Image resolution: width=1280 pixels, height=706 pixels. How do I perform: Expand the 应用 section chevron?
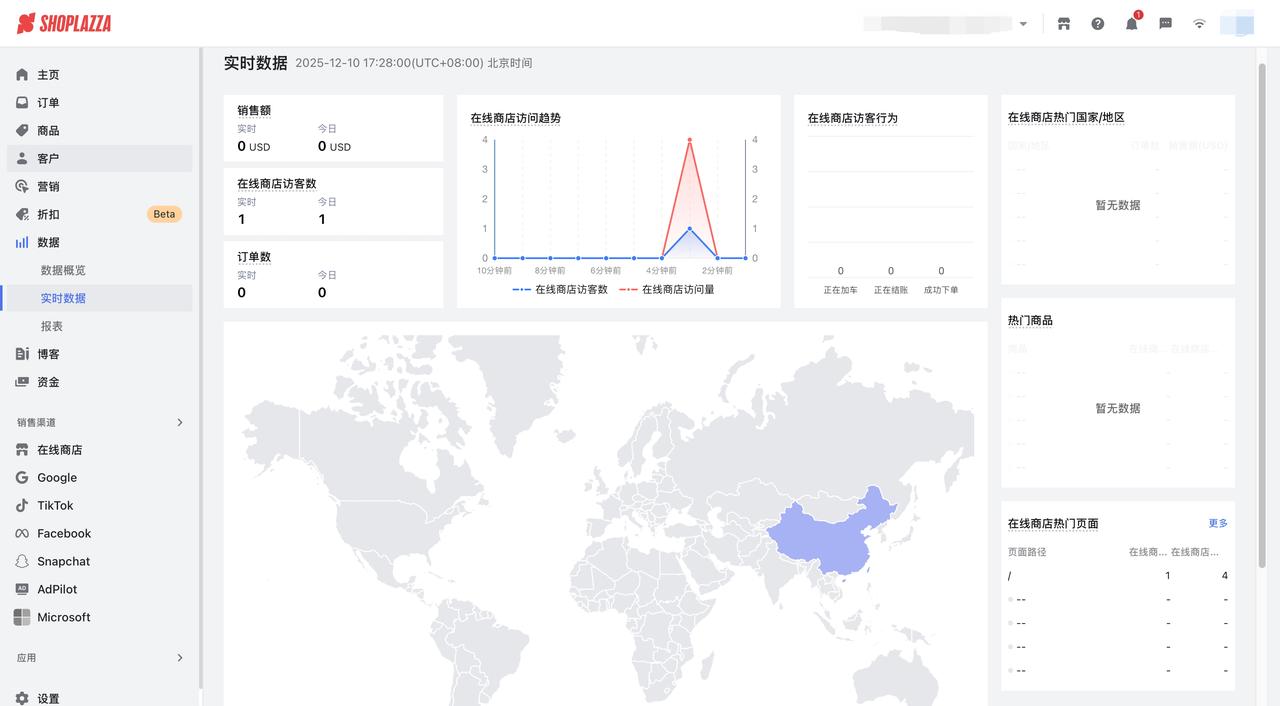click(x=180, y=658)
